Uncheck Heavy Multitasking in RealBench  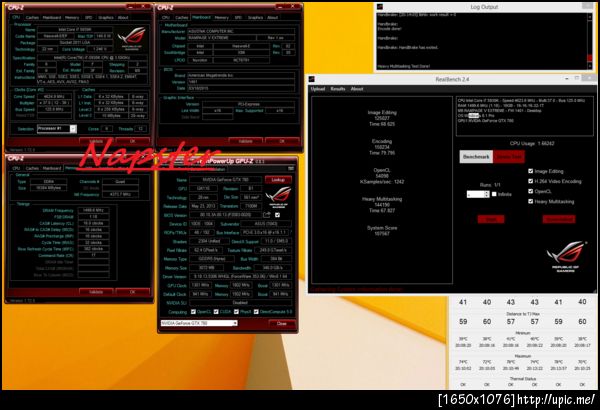[530, 201]
